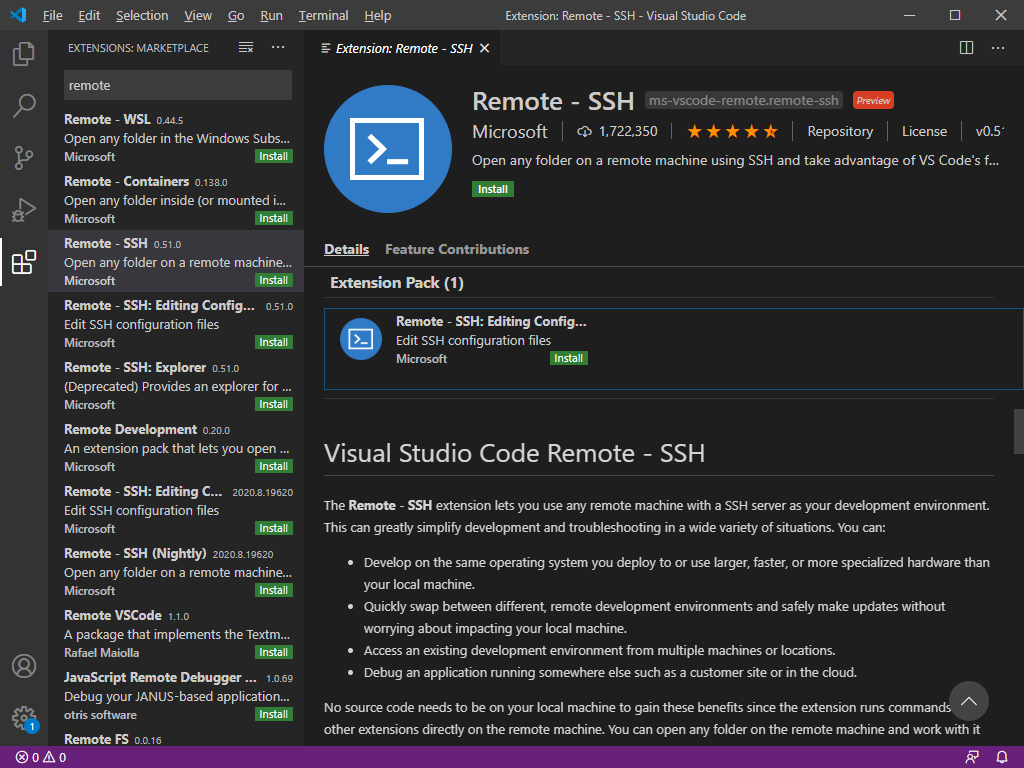The width and height of the screenshot is (1024, 768).
Task: Click the extensions search box with 'remote'
Action: pyautogui.click(x=178, y=86)
